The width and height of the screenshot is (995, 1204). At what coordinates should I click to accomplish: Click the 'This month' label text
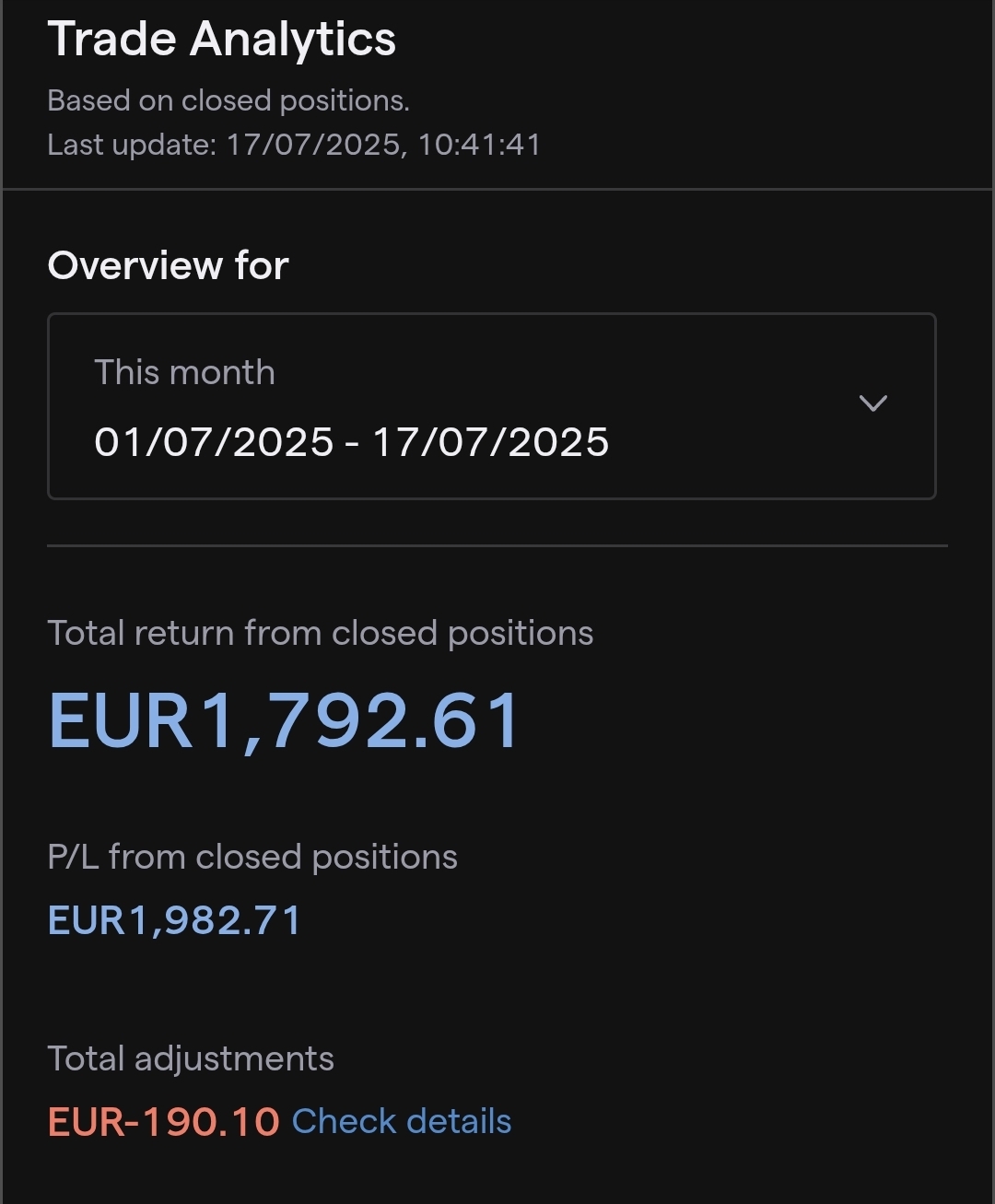point(184,372)
